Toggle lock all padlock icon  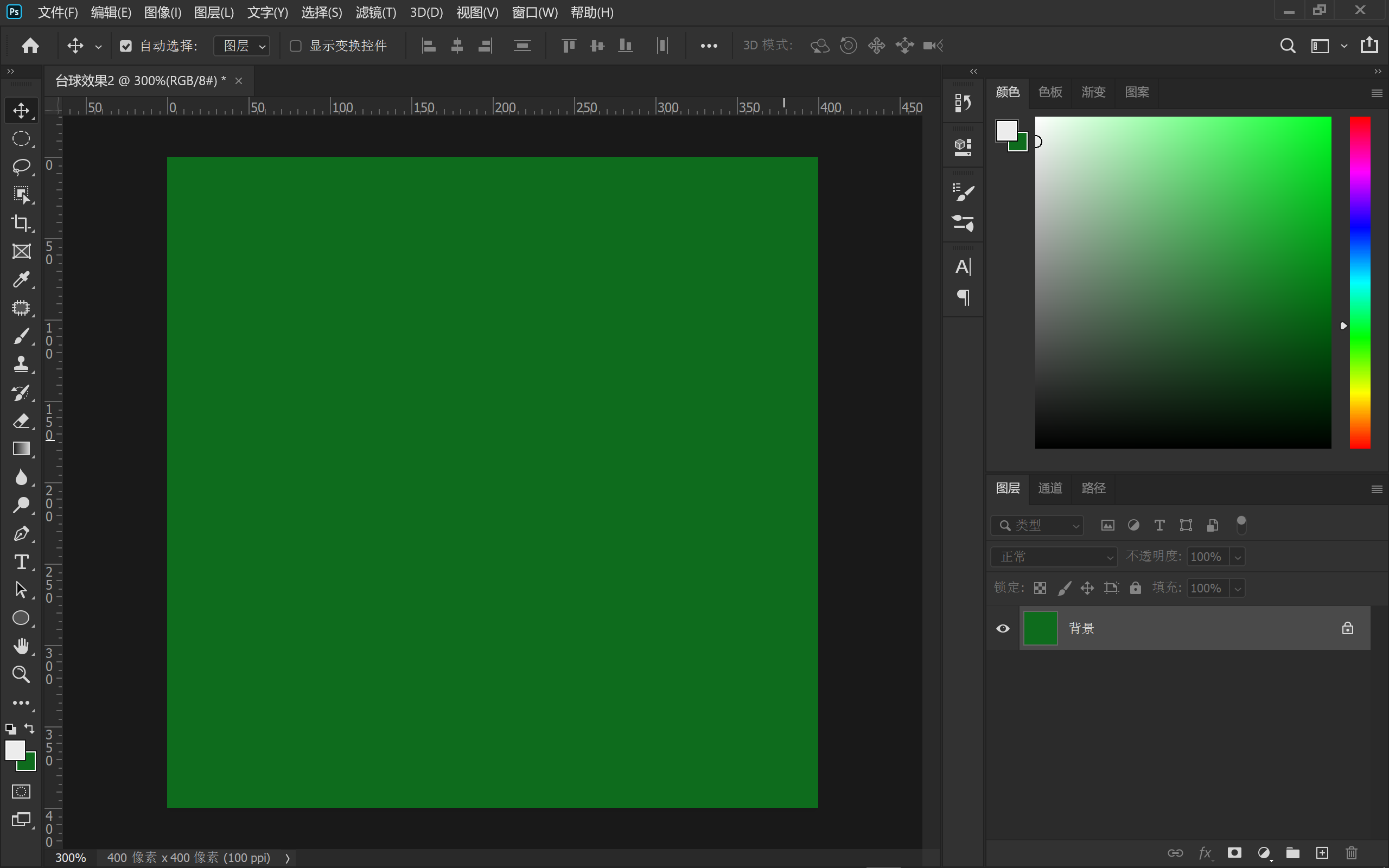(1135, 588)
